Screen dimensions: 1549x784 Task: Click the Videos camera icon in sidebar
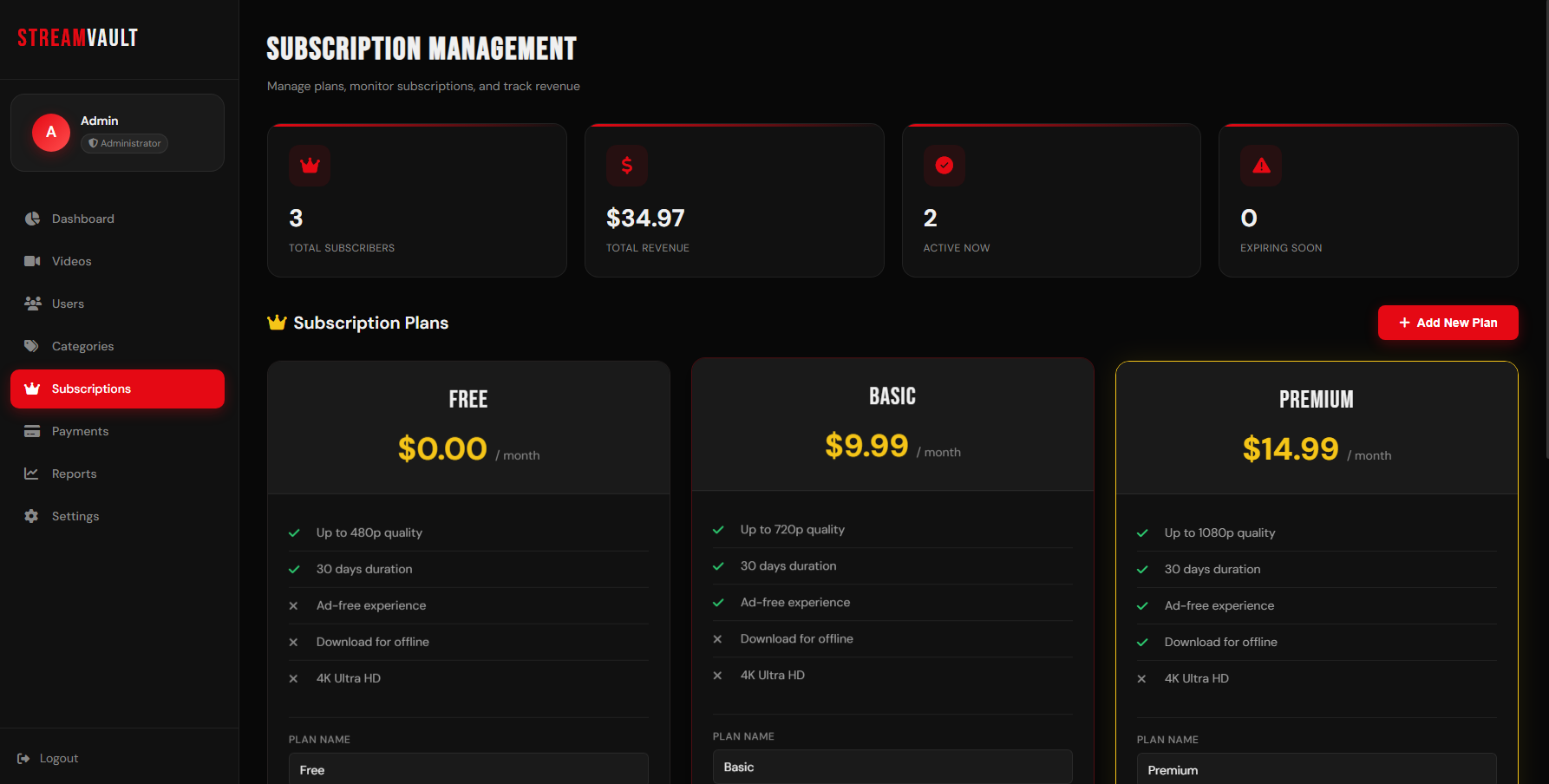point(32,261)
